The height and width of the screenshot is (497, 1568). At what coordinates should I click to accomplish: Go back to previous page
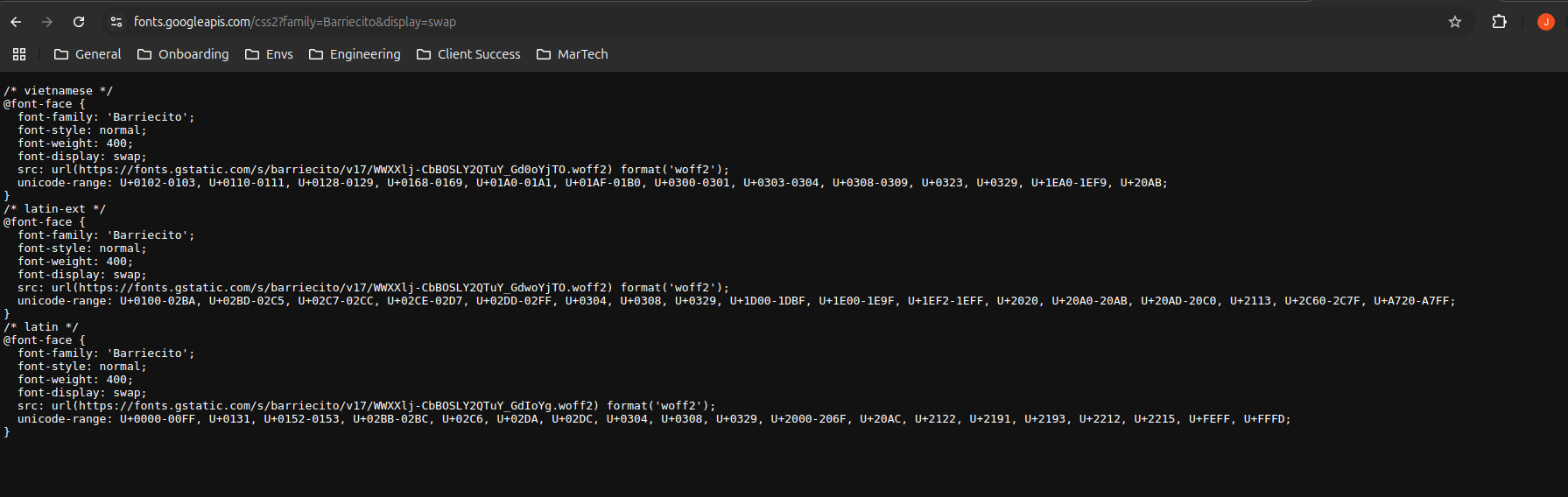16,22
